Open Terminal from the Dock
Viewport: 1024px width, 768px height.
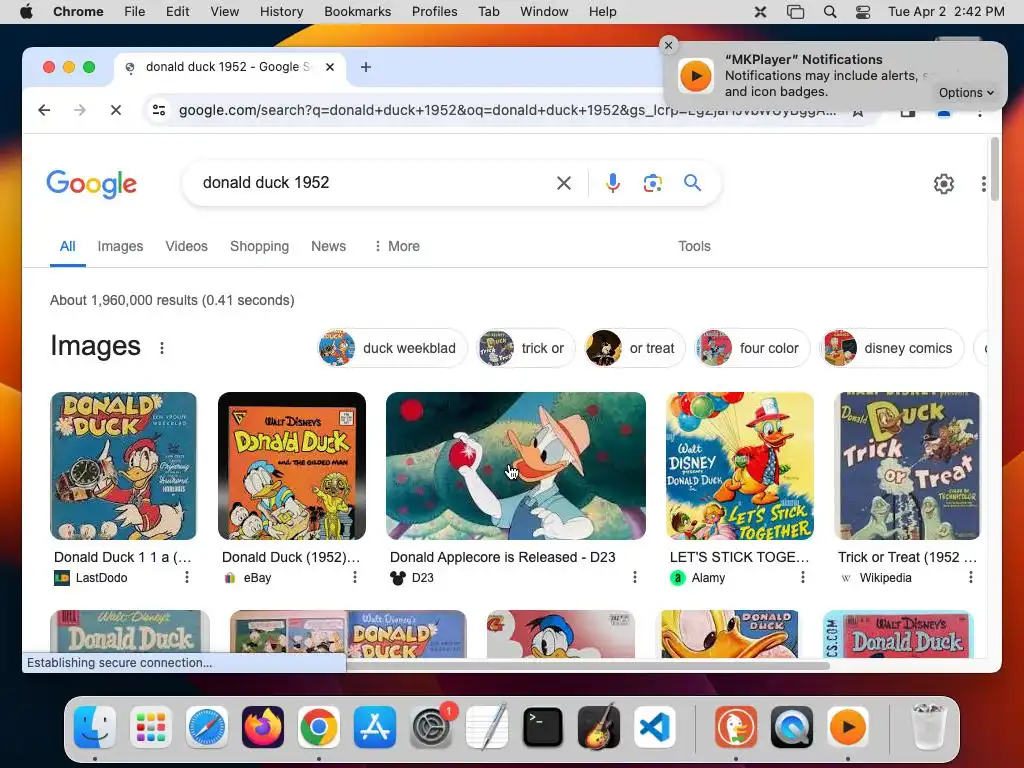pos(543,727)
